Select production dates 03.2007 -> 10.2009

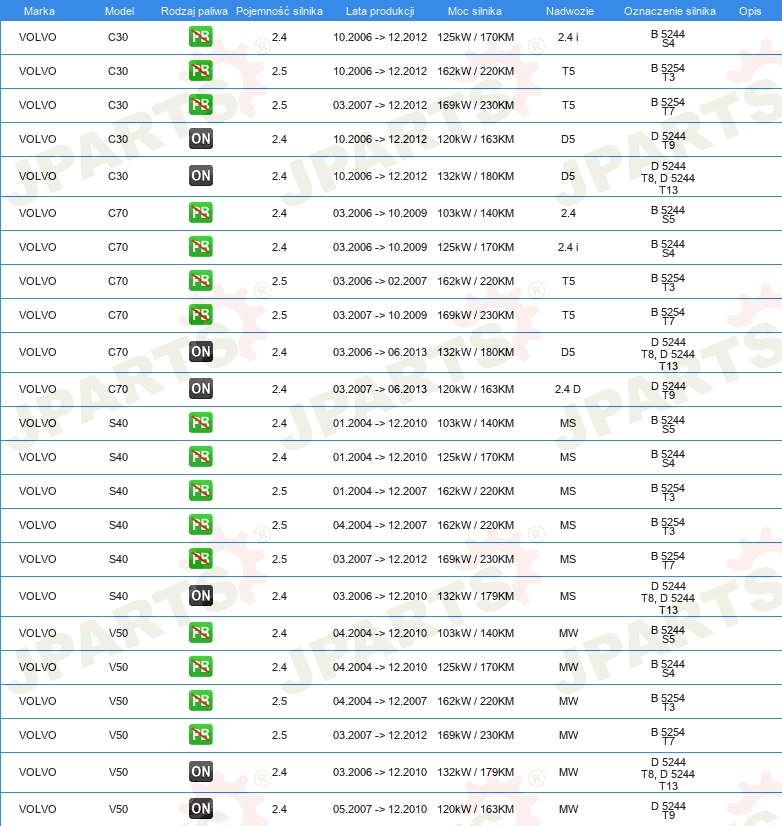pyautogui.click(x=380, y=316)
